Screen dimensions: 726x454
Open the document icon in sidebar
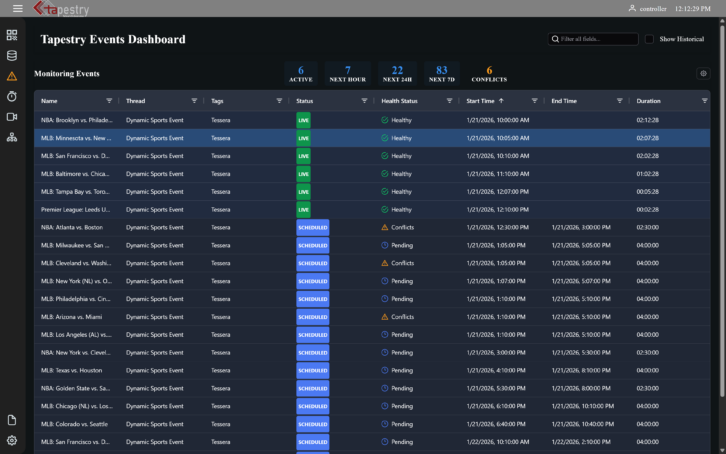tap(12, 420)
